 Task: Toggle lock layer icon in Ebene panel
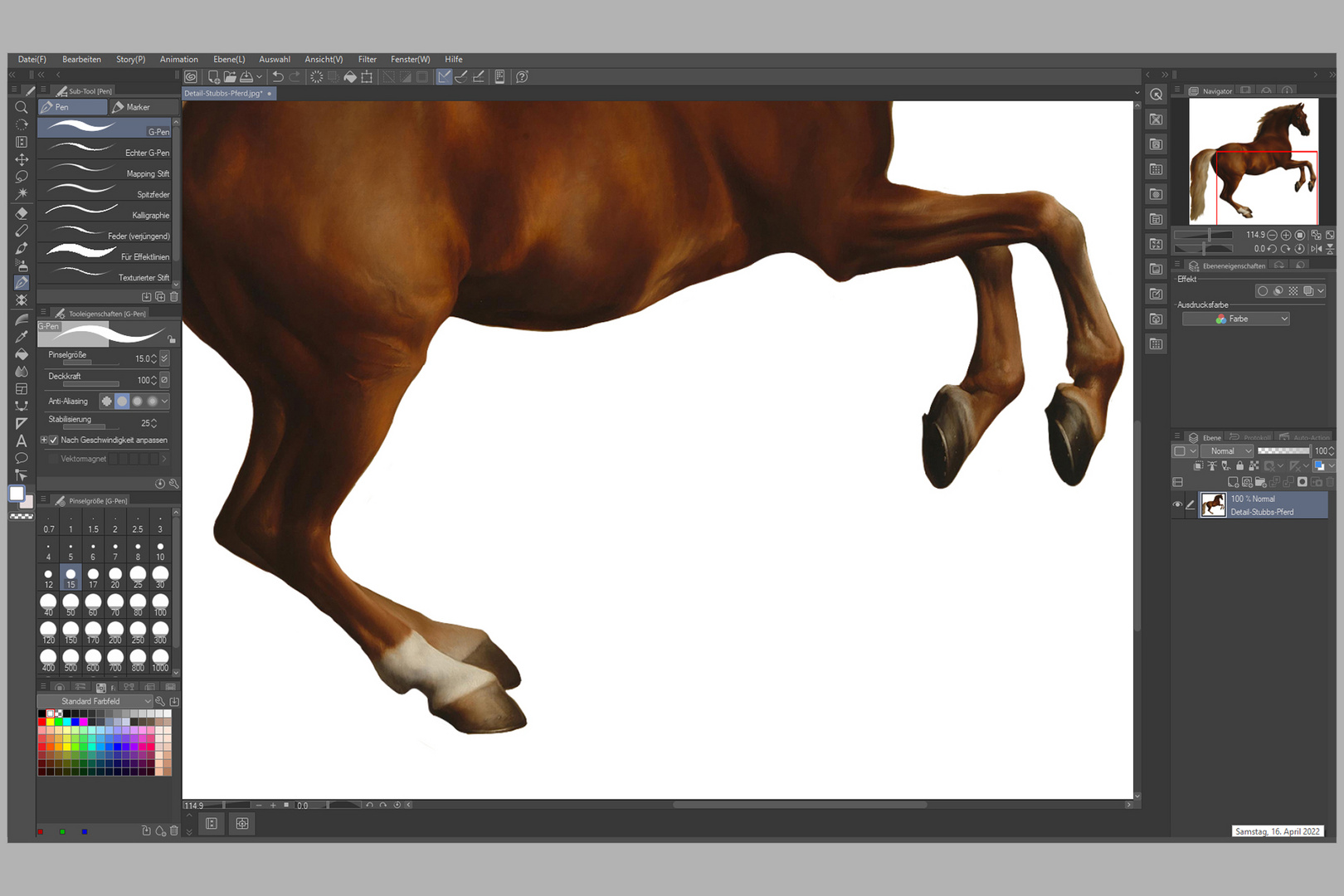click(1239, 466)
